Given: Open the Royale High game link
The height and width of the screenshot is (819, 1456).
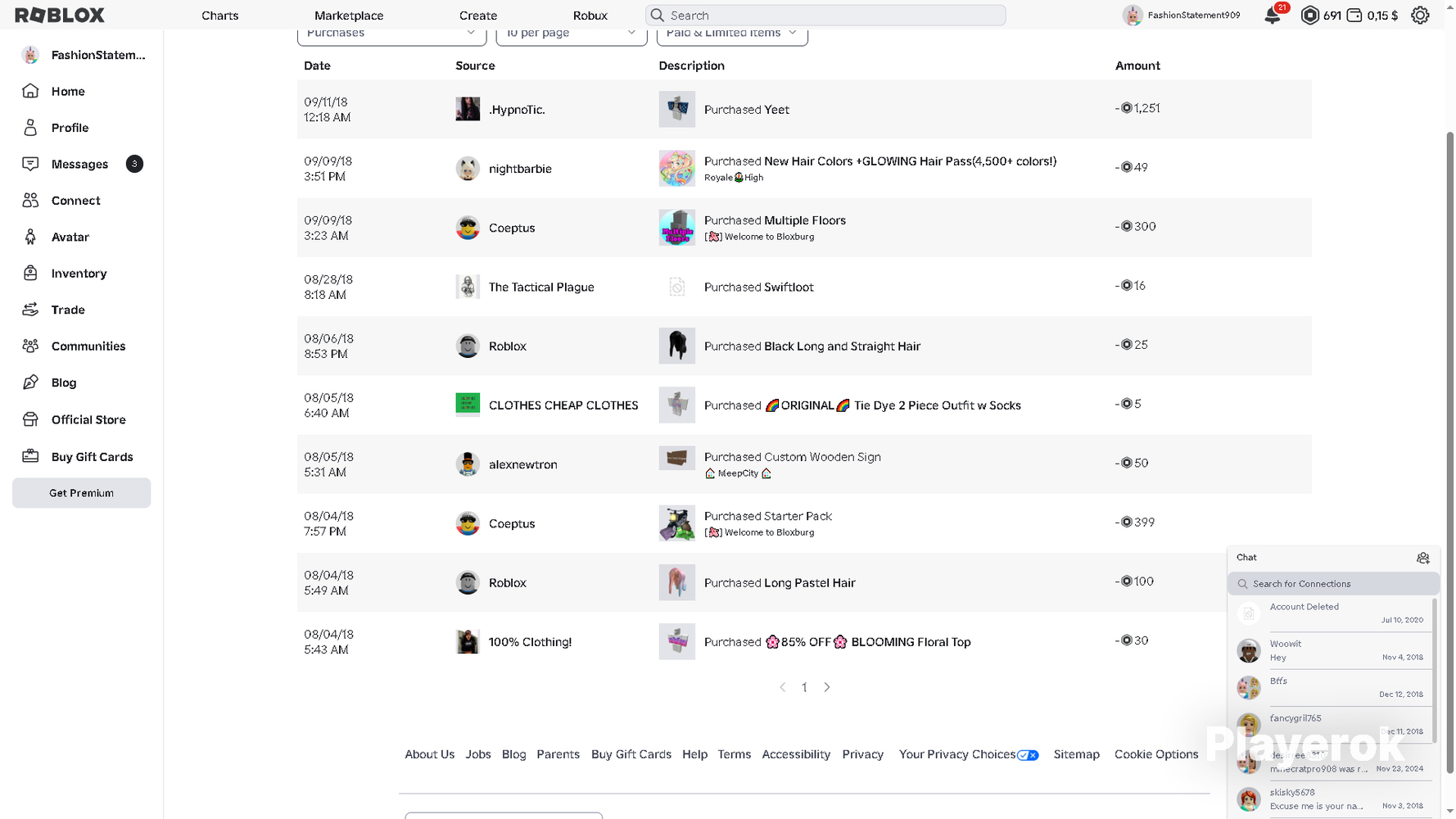Looking at the screenshot, I should point(734,178).
